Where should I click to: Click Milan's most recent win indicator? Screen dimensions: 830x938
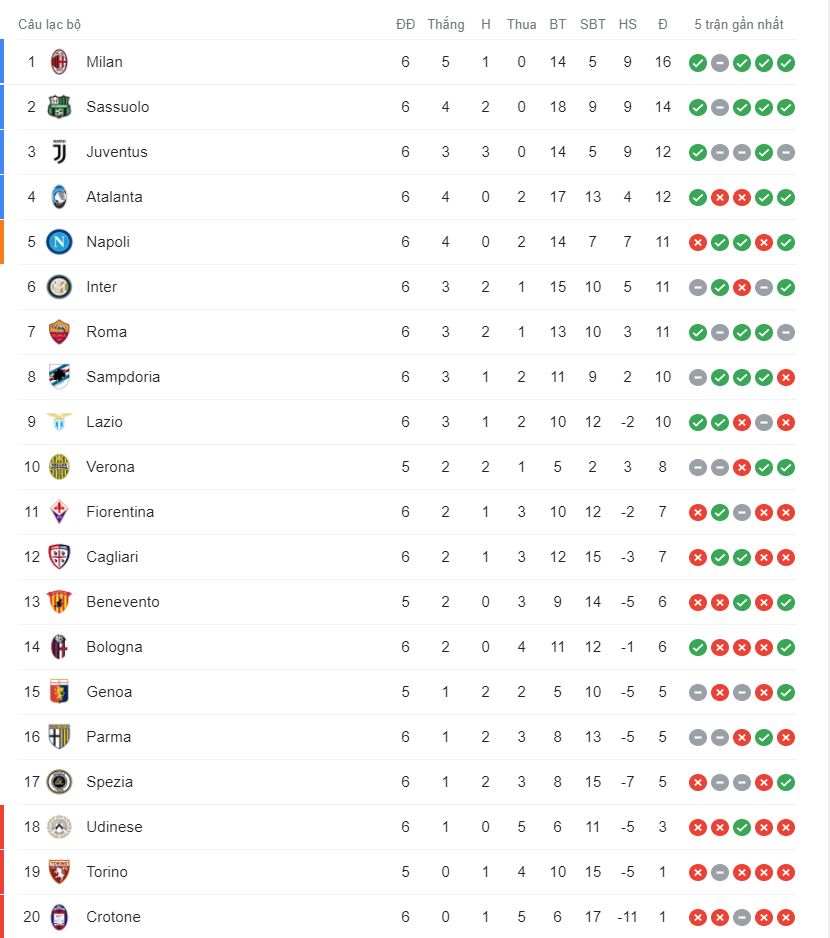[786, 63]
